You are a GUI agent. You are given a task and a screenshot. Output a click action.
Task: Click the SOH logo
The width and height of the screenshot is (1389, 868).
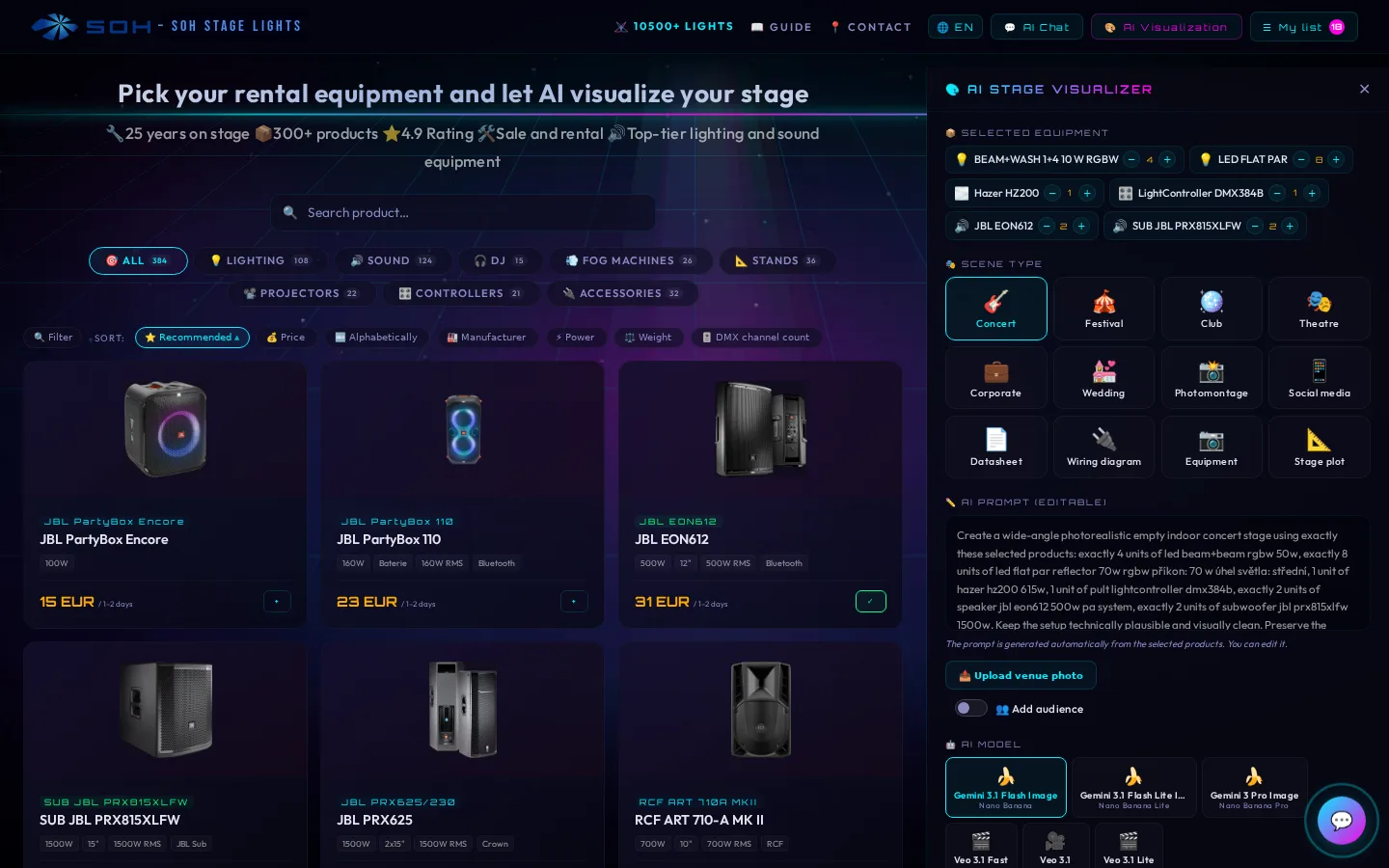pyautogui.click(x=92, y=26)
